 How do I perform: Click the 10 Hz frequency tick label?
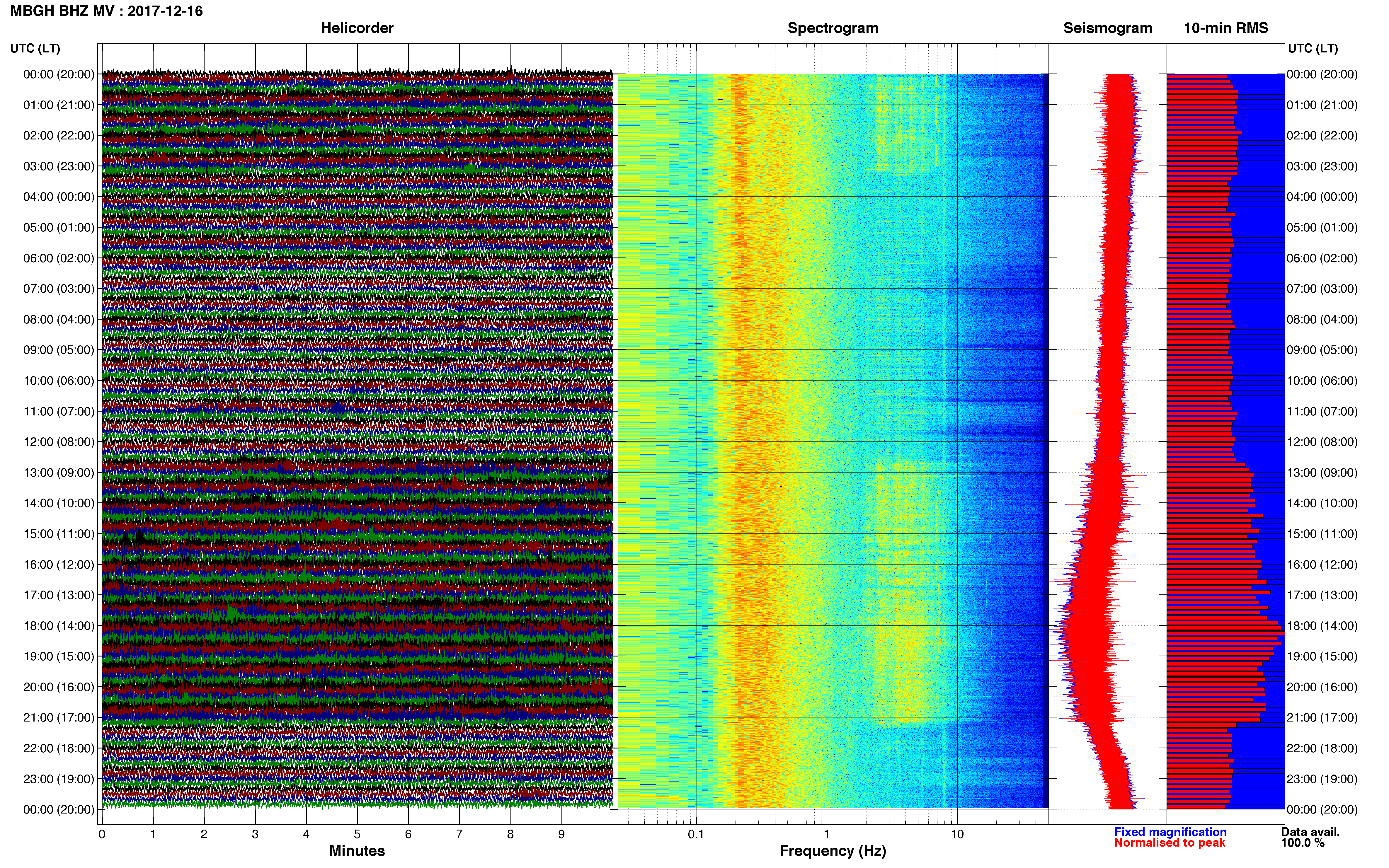[x=957, y=835]
